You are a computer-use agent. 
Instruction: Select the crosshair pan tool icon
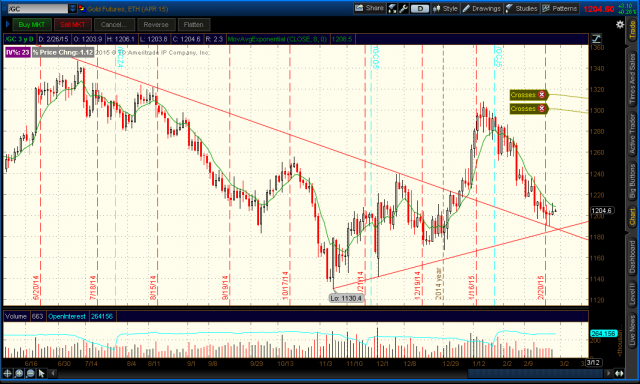pyautogui.click(x=7, y=373)
